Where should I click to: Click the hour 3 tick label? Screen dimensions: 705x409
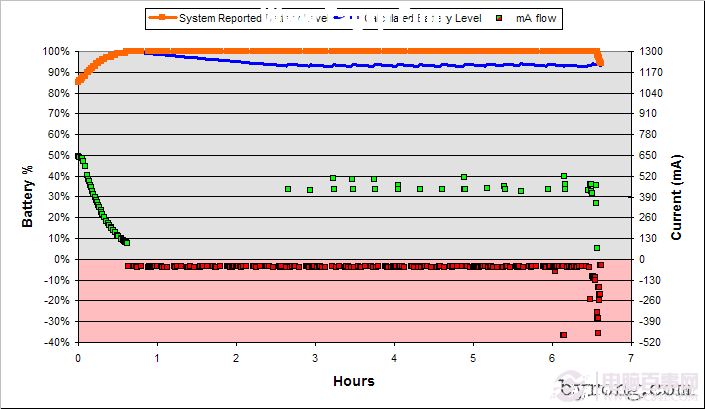click(x=315, y=358)
